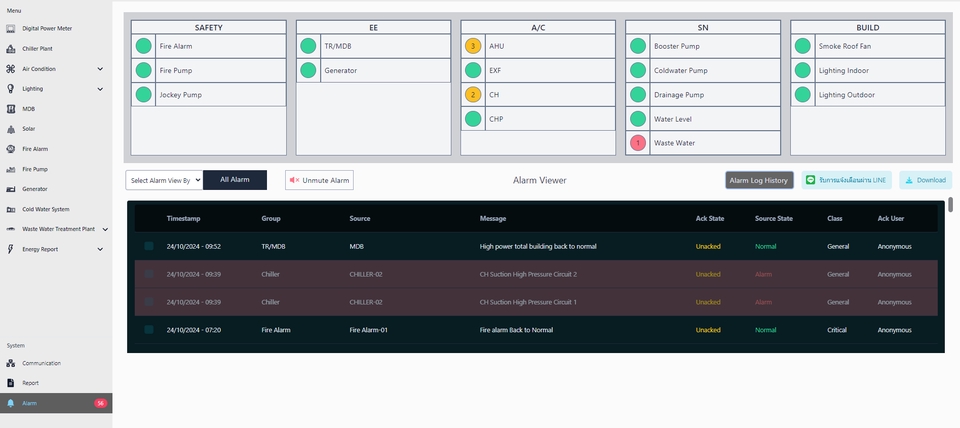The width and height of the screenshot is (960, 428).
Task: Click the Fire Pump green status light
Action: coord(143,70)
